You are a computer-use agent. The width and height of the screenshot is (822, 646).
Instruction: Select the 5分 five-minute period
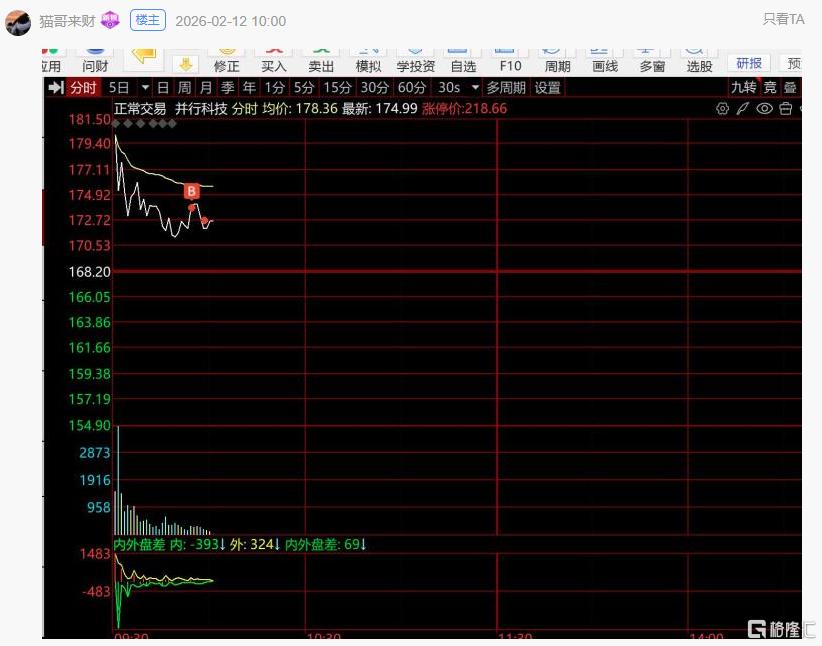(x=304, y=88)
